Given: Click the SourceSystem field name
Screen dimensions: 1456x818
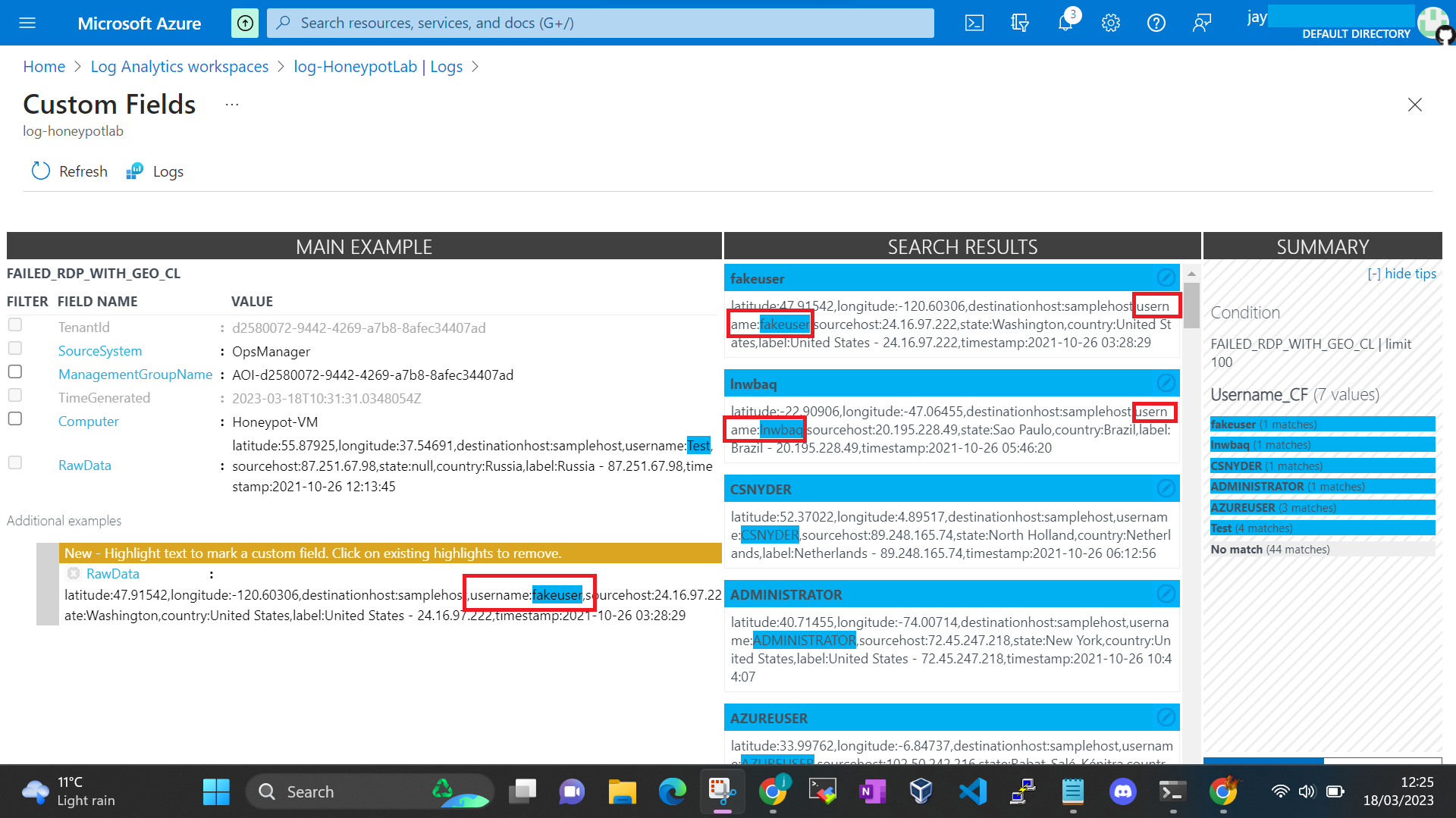Looking at the screenshot, I should 100,351.
